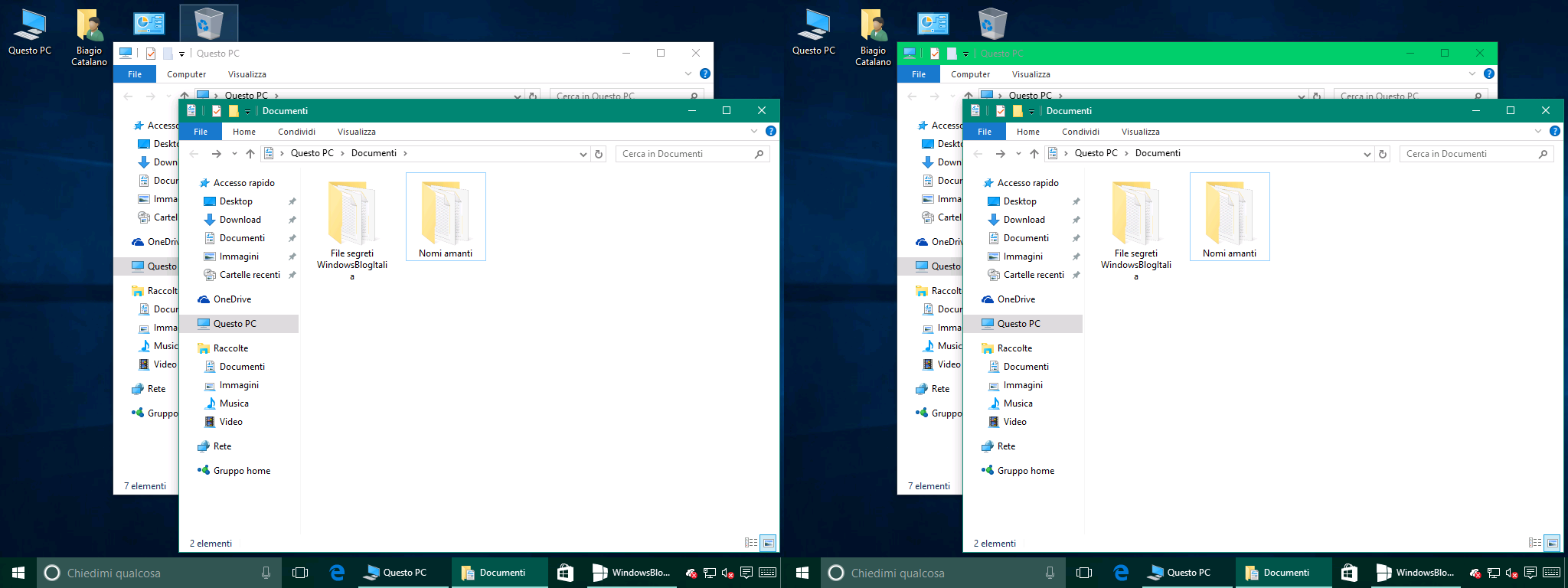Click New Folder quick-access icon in right Documenti title bar
The height and width of the screenshot is (588, 1568).
click(x=1018, y=111)
